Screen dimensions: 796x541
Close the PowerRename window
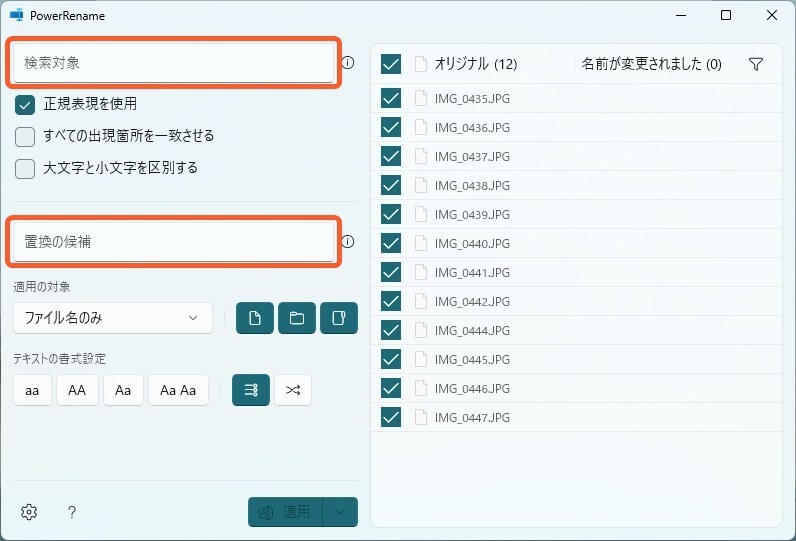772,15
